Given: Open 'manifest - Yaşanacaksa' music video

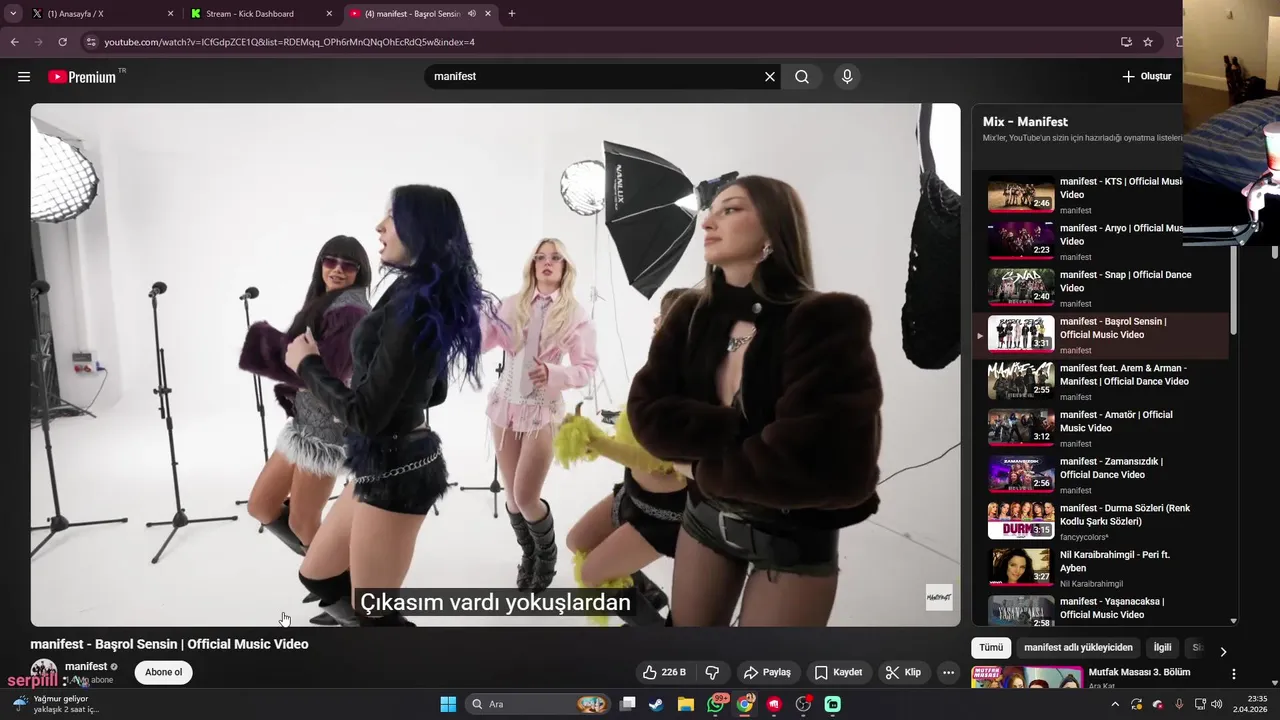Looking at the screenshot, I should coord(1100,610).
